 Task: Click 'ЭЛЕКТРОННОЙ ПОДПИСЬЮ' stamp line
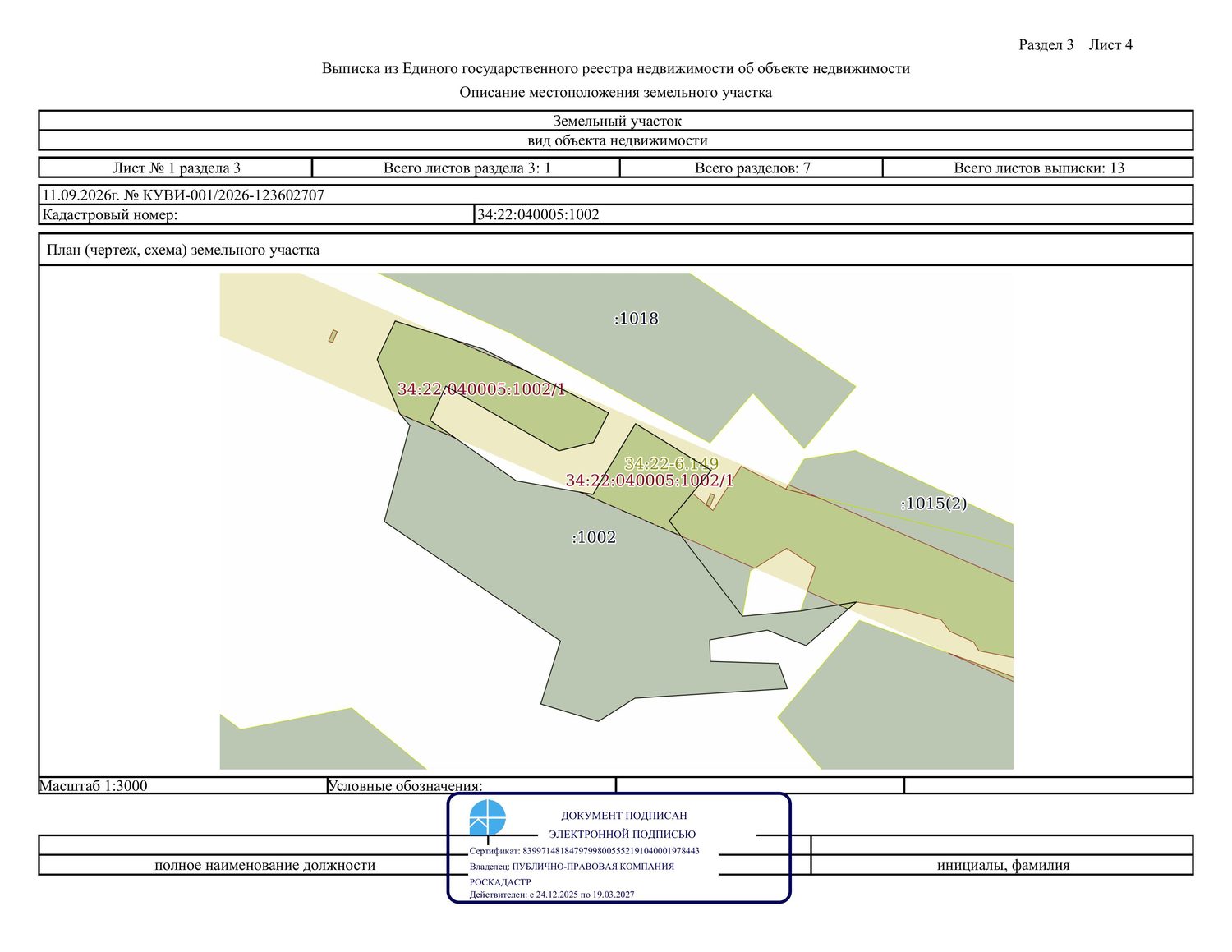pos(622,834)
